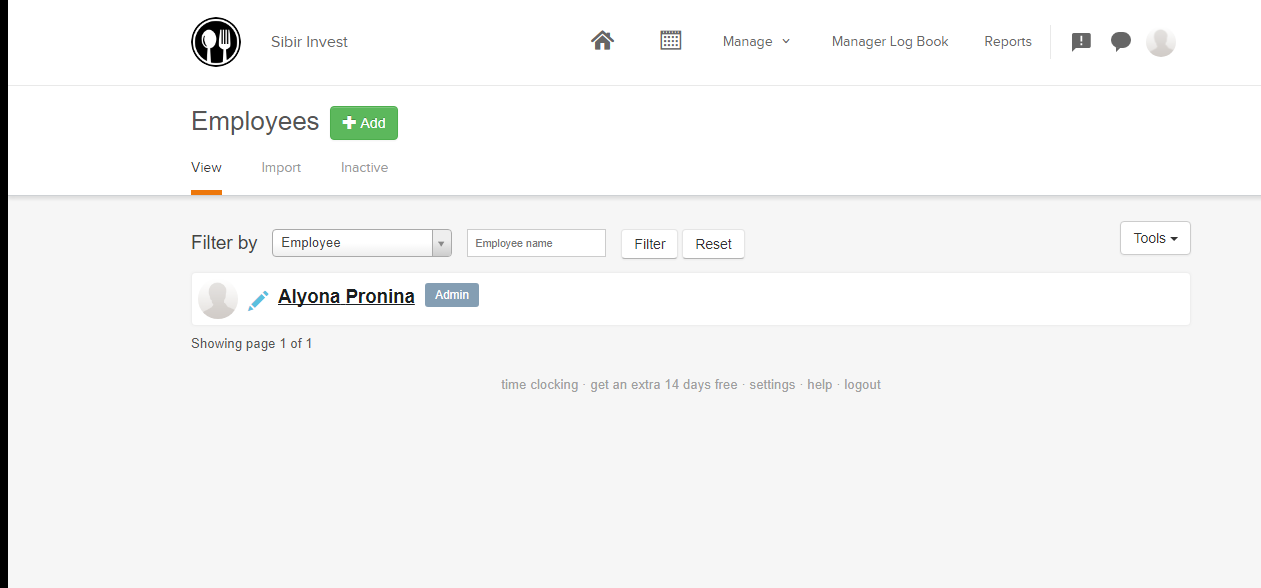Open the Filter by Employee combo box
The image size is (1261, 588).
coord(361,243)
